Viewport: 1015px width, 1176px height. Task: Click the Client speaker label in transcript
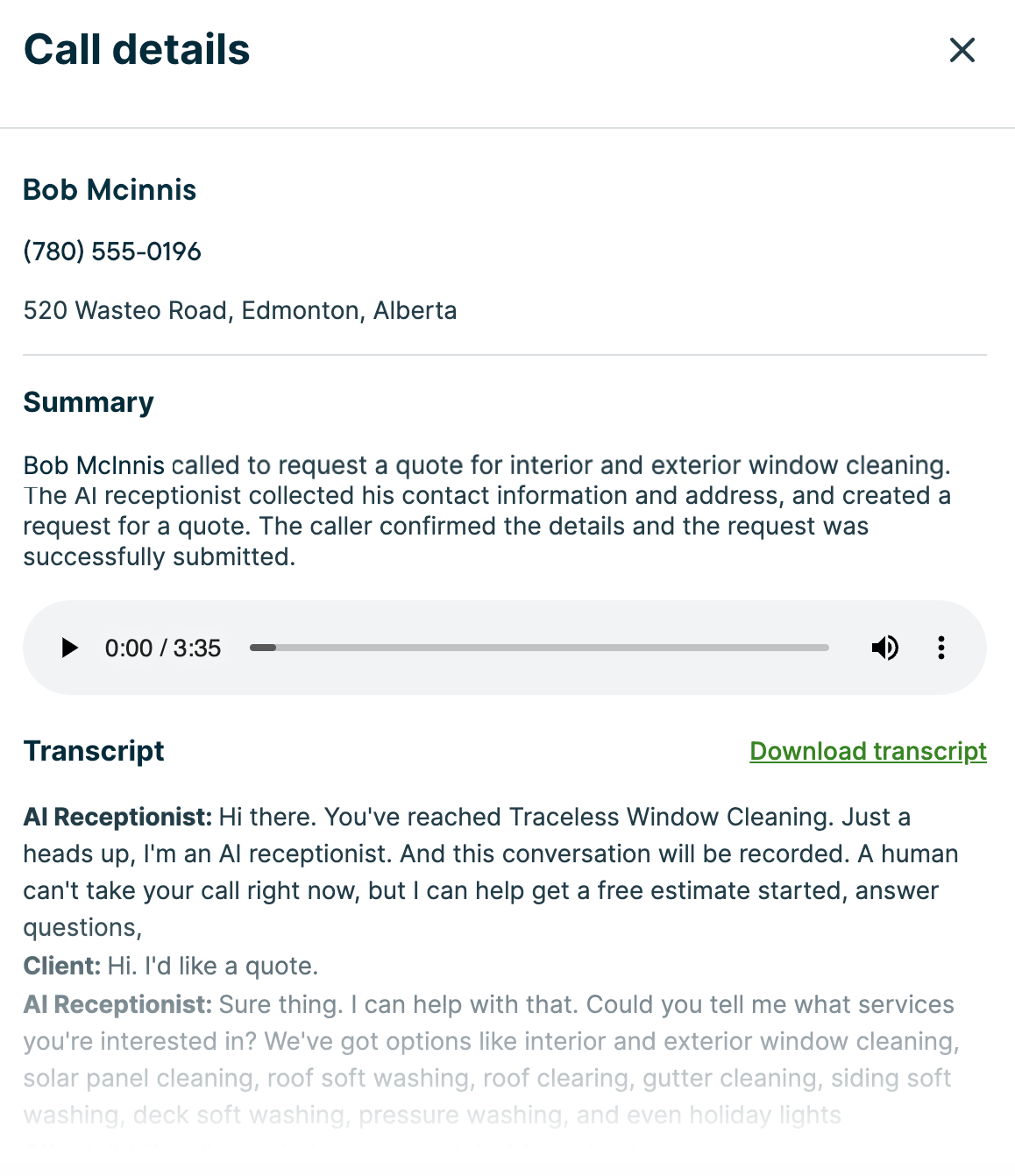[x=61, y=966]
